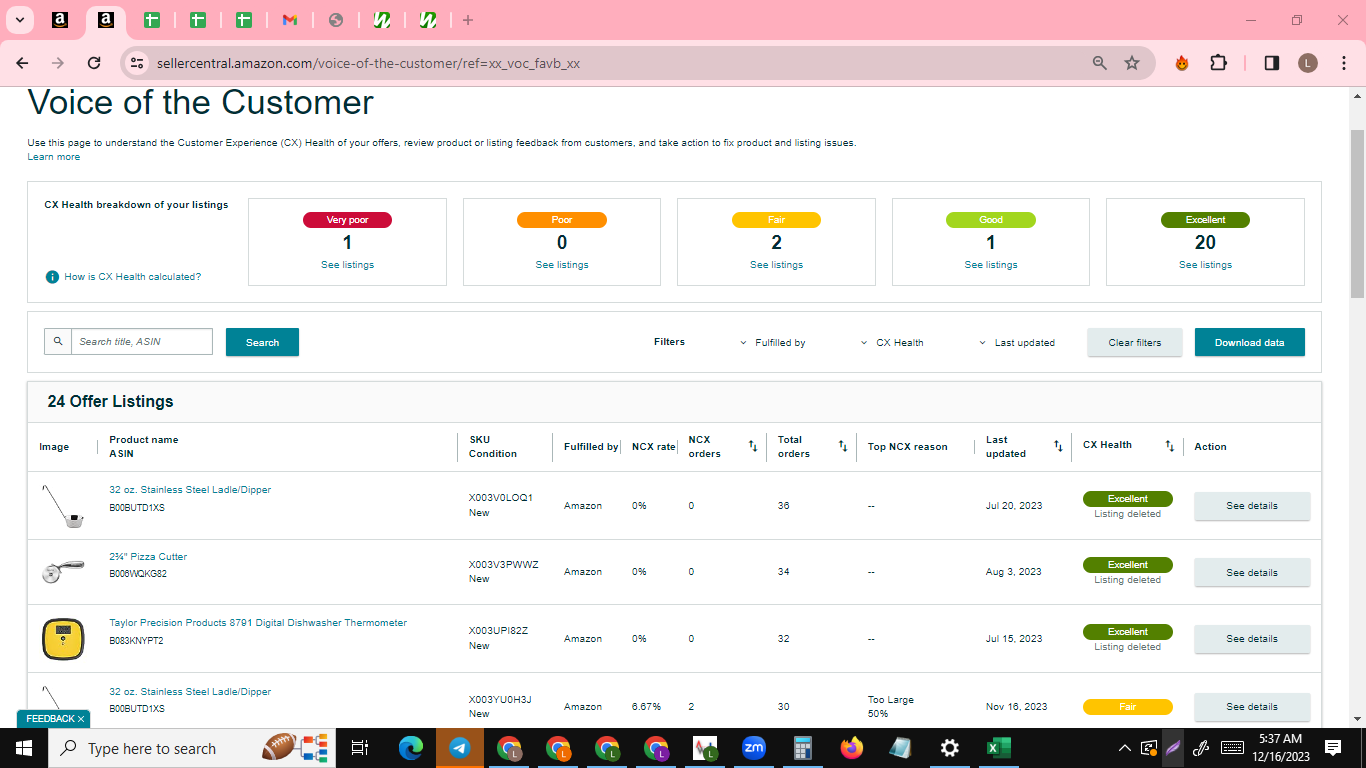Click the 6.67% NCX rate value

646,707
